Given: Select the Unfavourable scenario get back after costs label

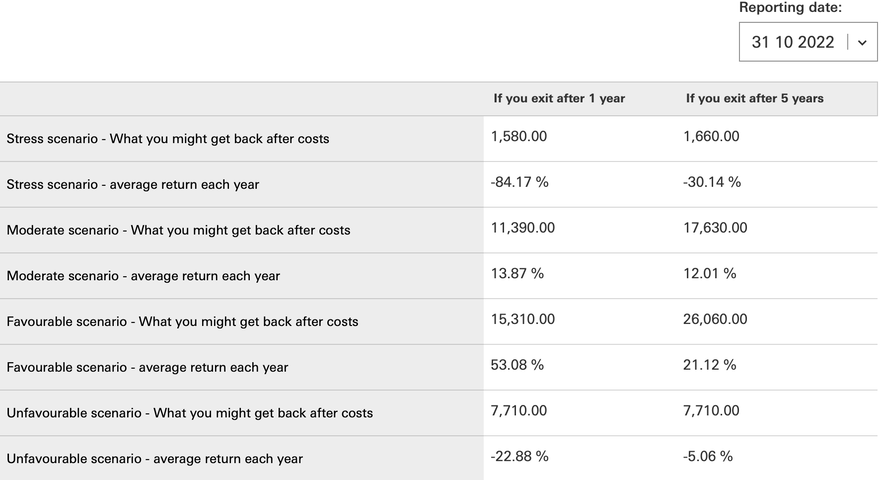Looking at the screenshot, I should (x=190, y=413).
